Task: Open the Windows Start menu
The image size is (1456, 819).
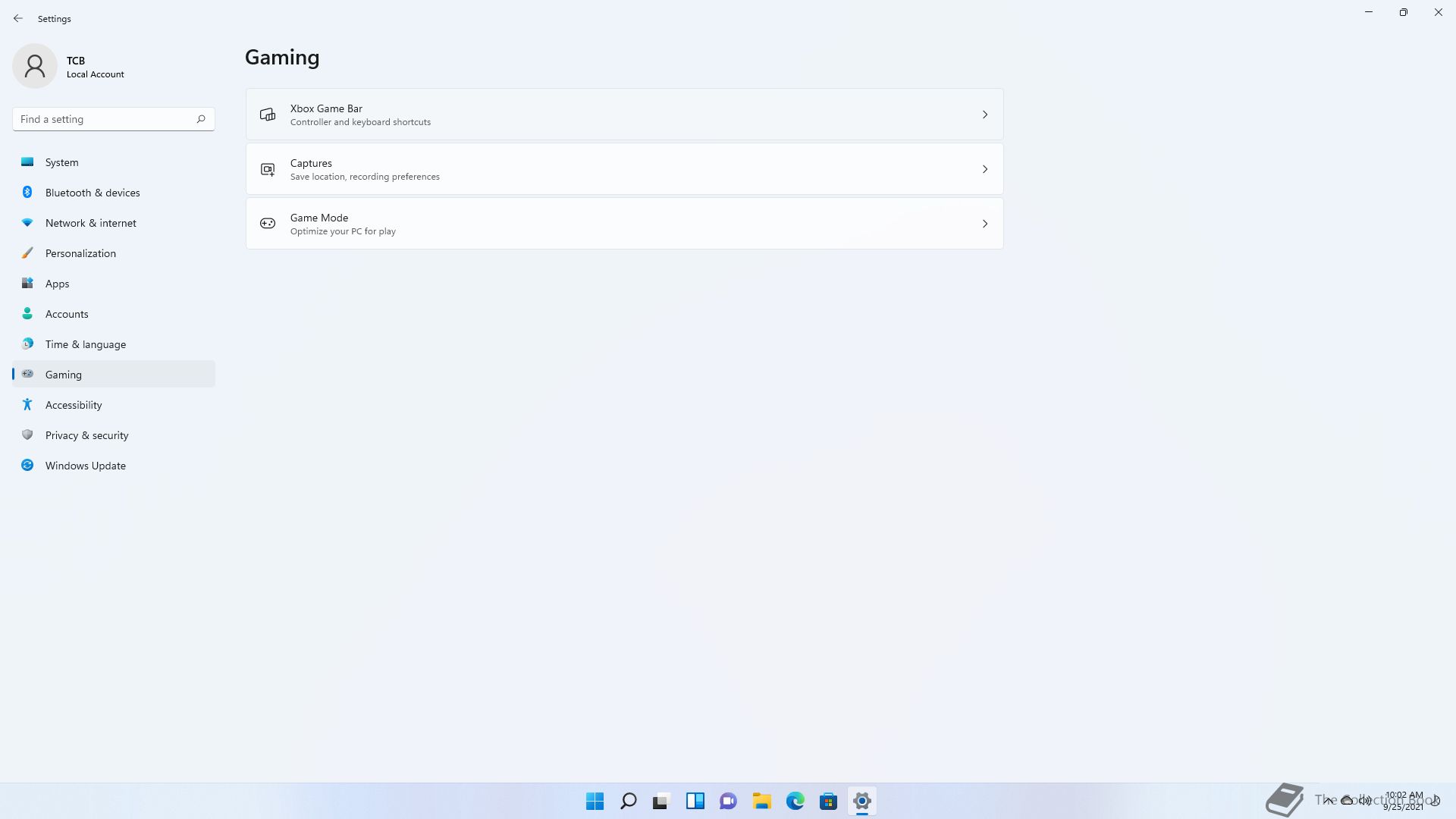Action: point(595,801)
